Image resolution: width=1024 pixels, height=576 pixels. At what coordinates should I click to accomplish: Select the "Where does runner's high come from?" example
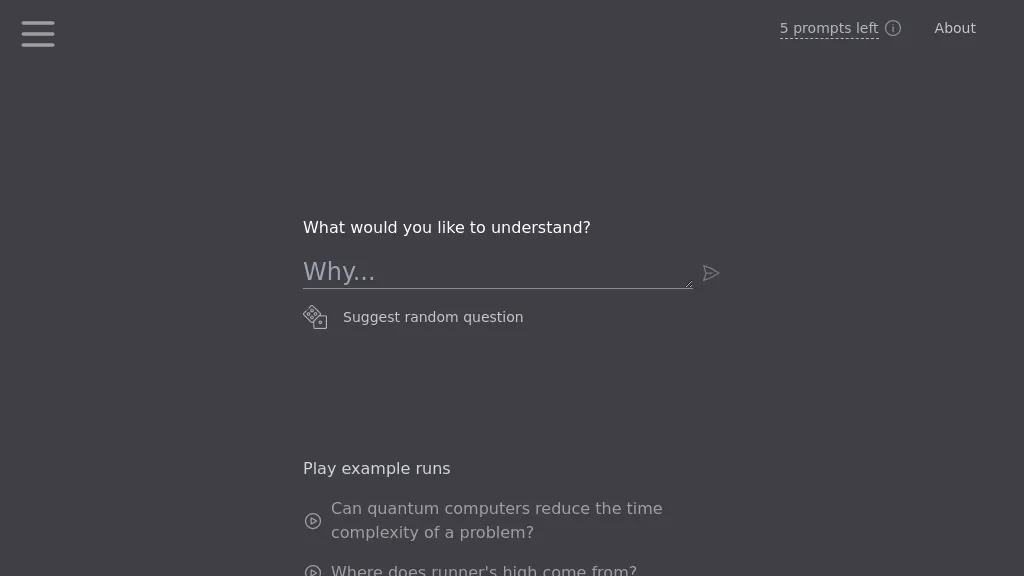[483, 571]
